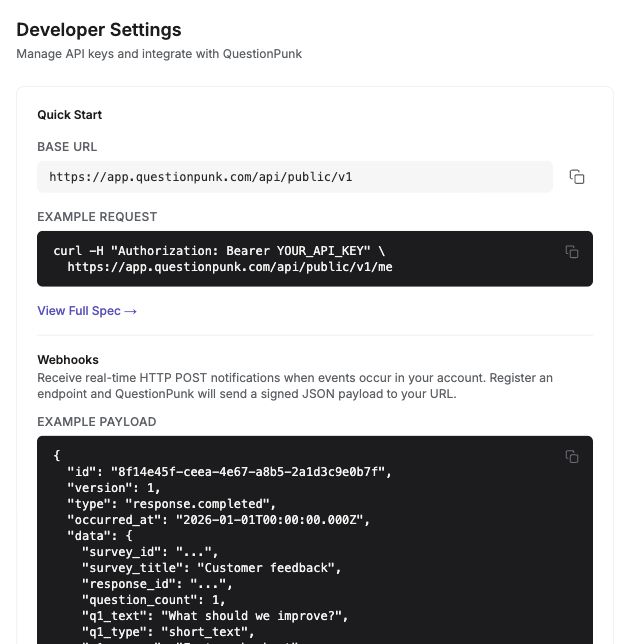The width and height of the screenshot is (629, 644).
Task: Click the "response_id" payload line
Action: (x=157, y=584)
